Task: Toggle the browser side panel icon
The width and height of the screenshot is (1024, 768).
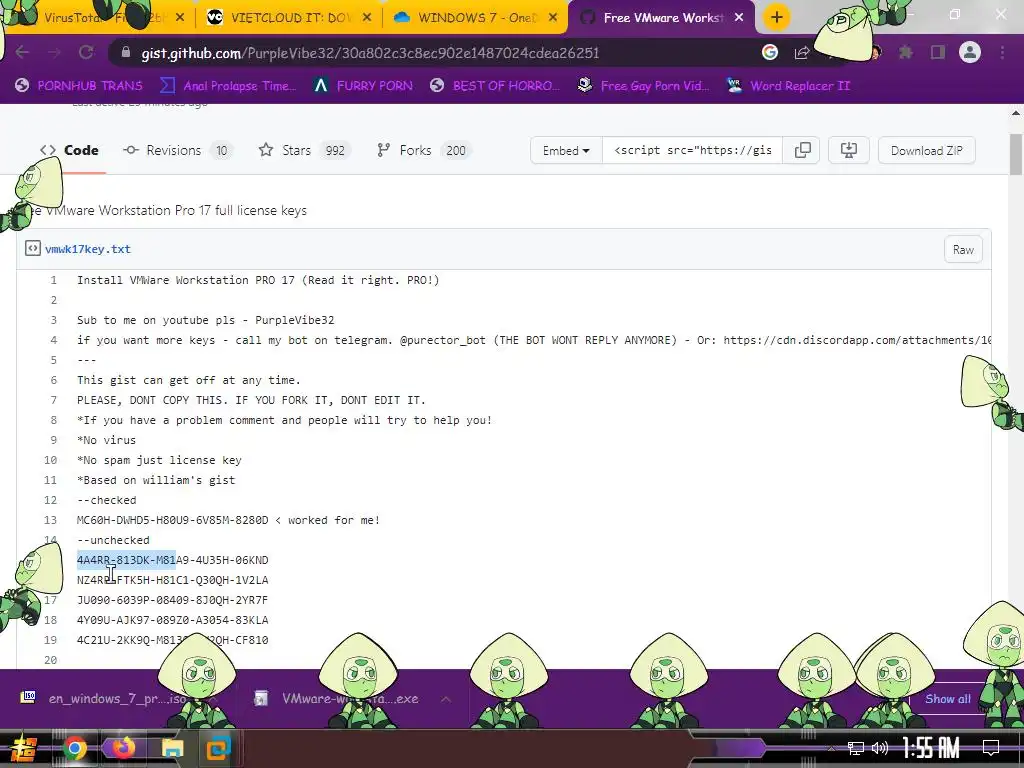Action: coord(938,52)
